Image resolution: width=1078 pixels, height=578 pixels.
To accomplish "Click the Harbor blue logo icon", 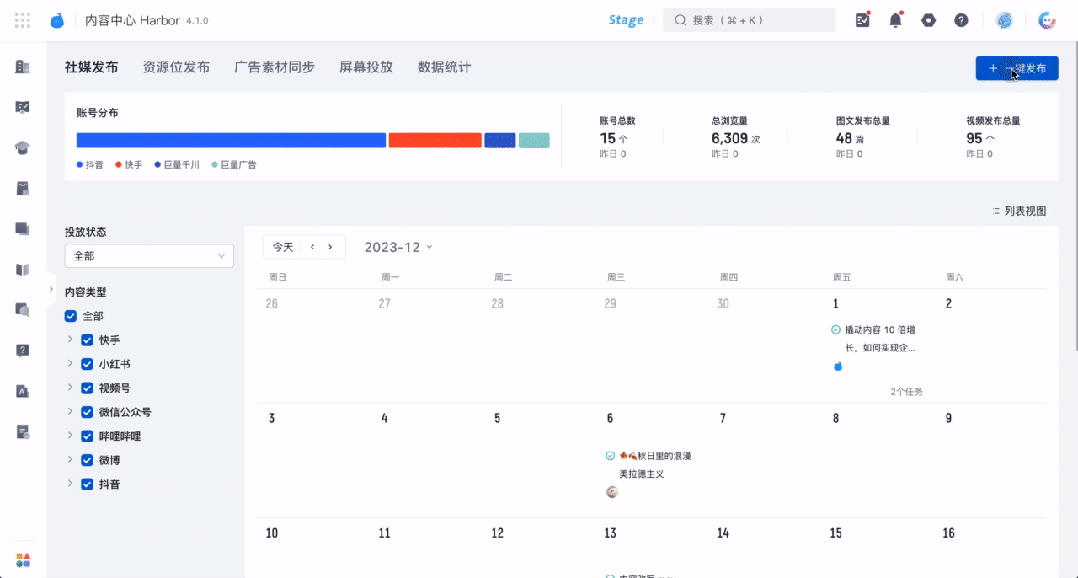I will coord(57,21).
